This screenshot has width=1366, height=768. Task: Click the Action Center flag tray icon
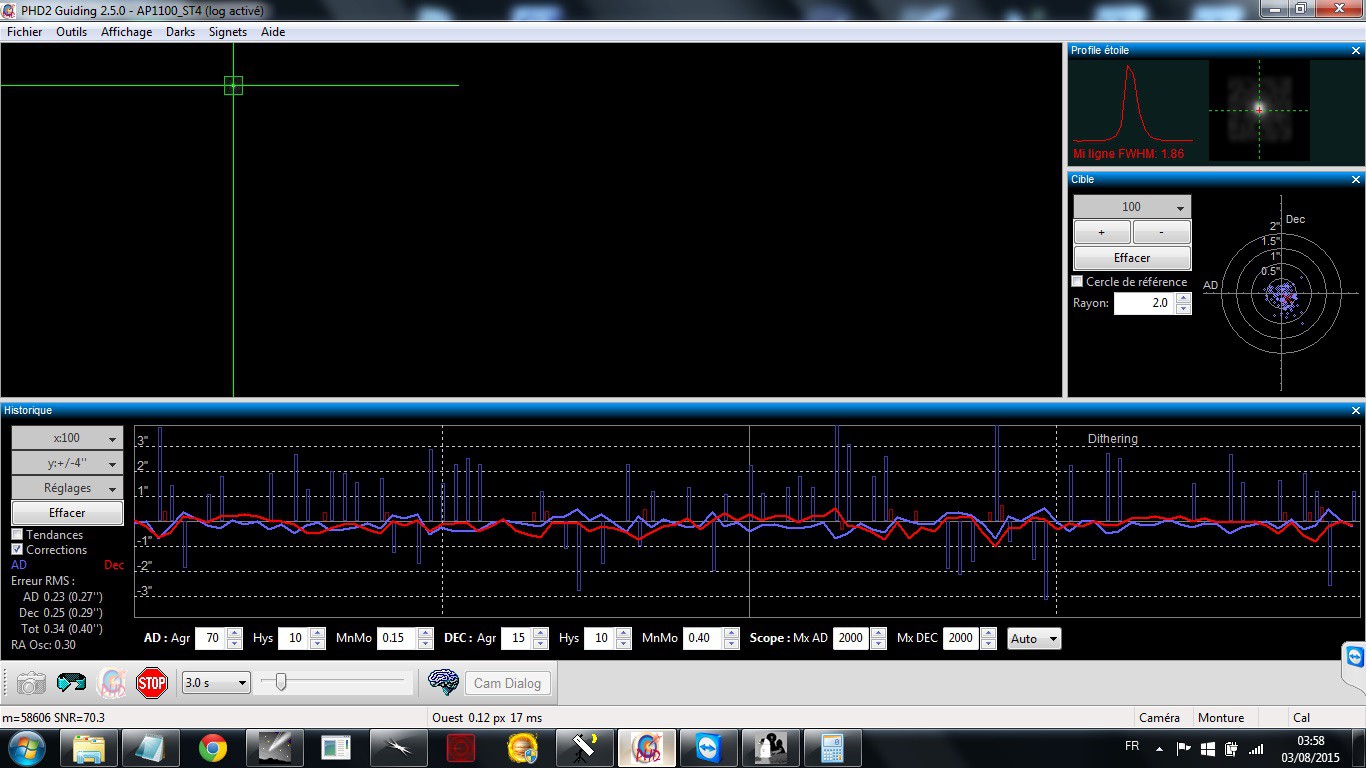tap(1183, 748)
